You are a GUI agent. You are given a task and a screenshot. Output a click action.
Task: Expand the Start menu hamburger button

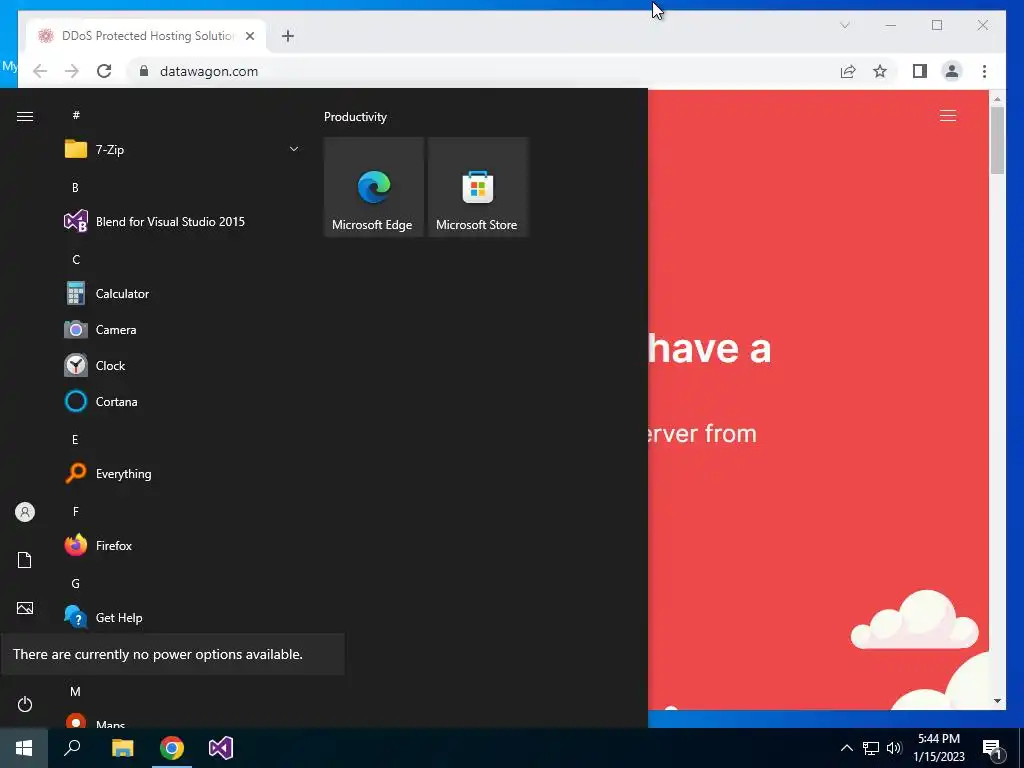[25, 116]
